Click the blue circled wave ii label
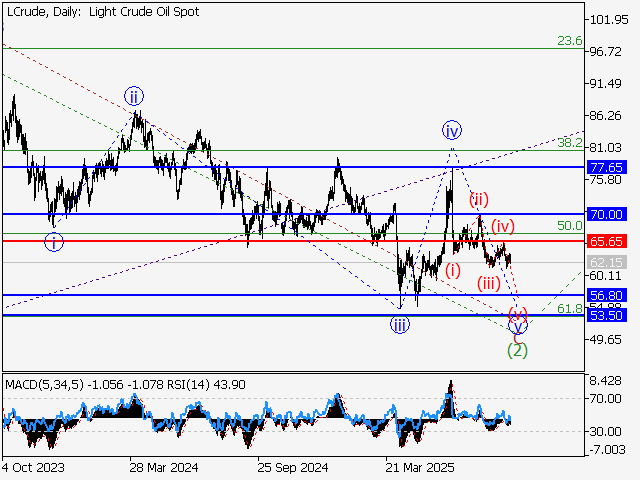The height and width of the screenshot is (480, 640). pyautogui.click(x=134, y=96)
